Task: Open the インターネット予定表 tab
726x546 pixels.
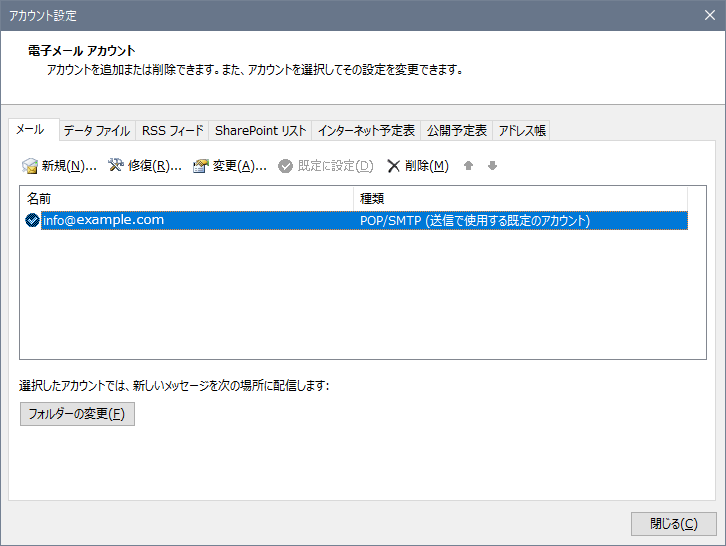Action: [366, 131]
